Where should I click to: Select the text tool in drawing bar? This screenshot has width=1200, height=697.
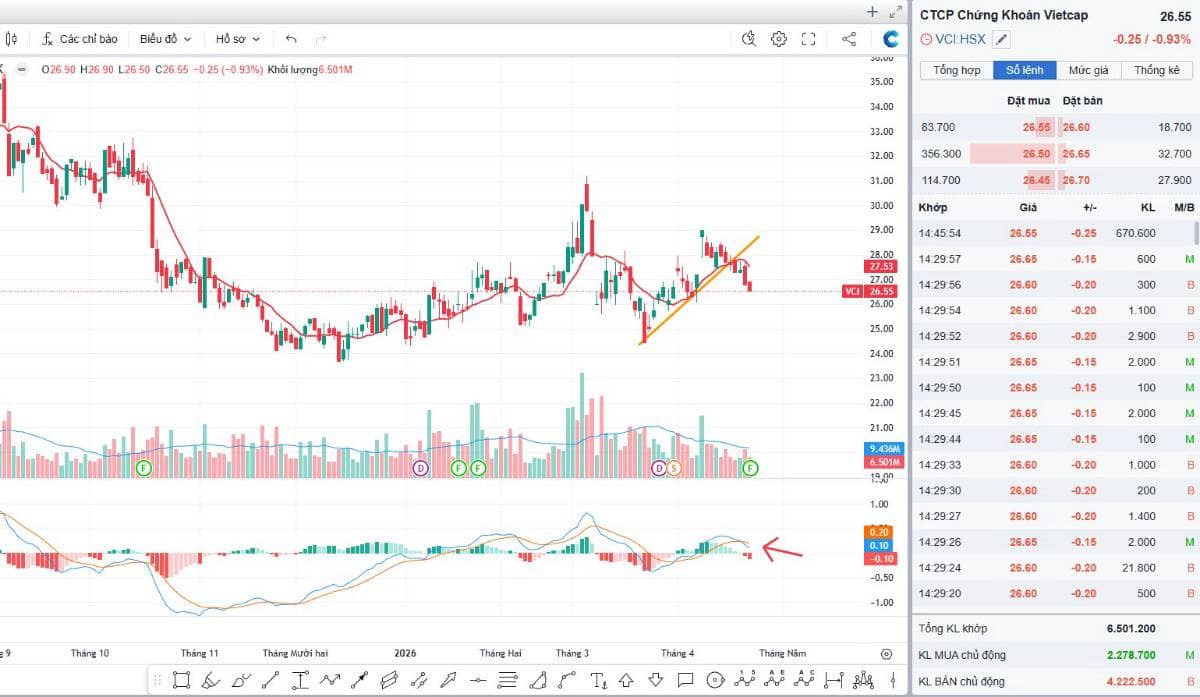coord(599,681)
